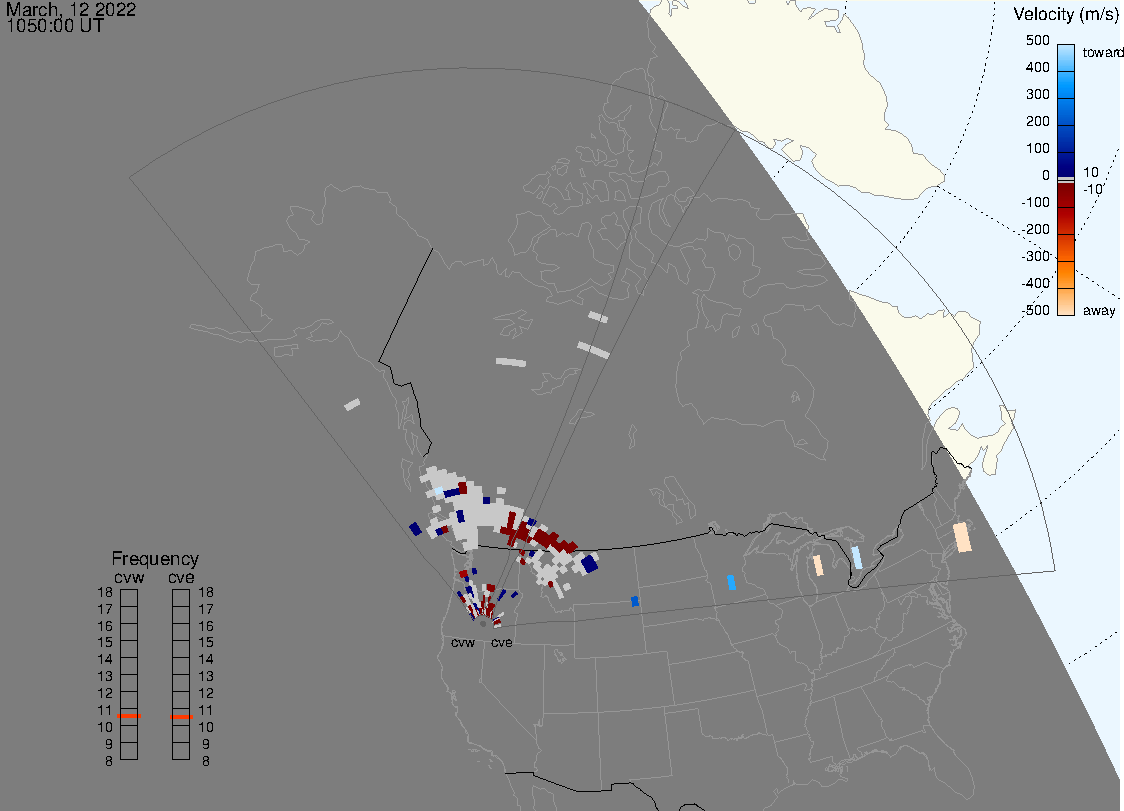Click the peach data cell over Lake Michigan

tap(818, 565)
